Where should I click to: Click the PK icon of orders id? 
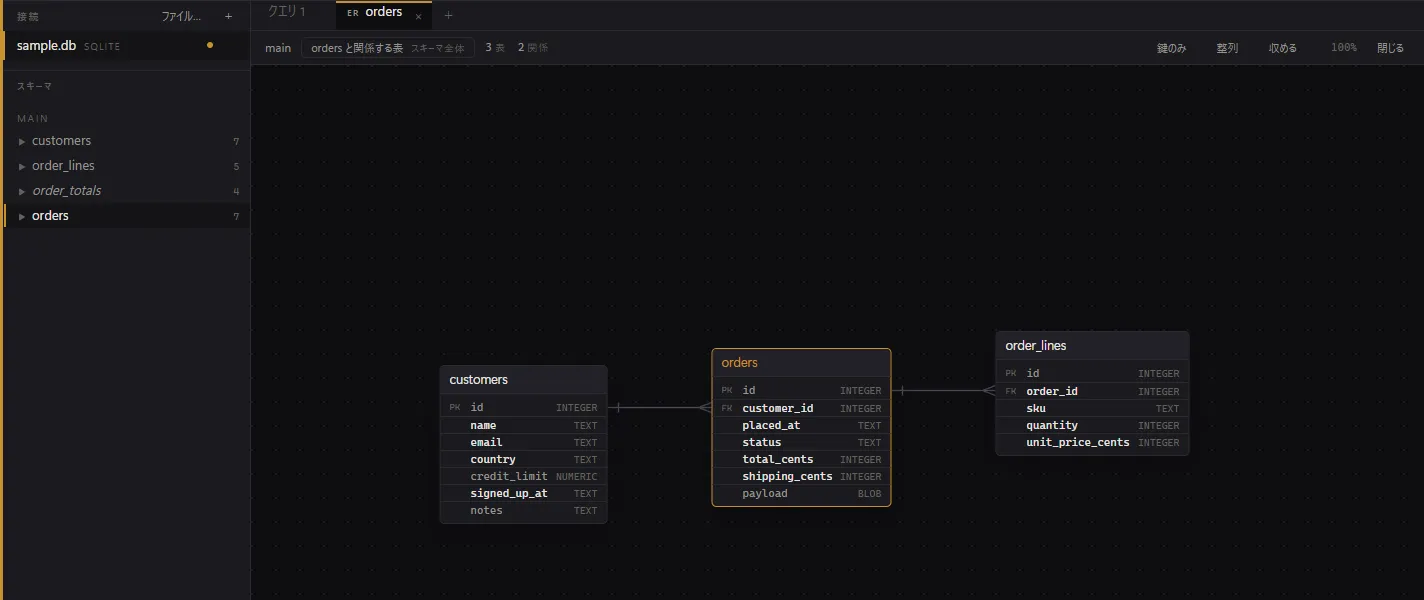pyautogui.click(x=727, y=391)
